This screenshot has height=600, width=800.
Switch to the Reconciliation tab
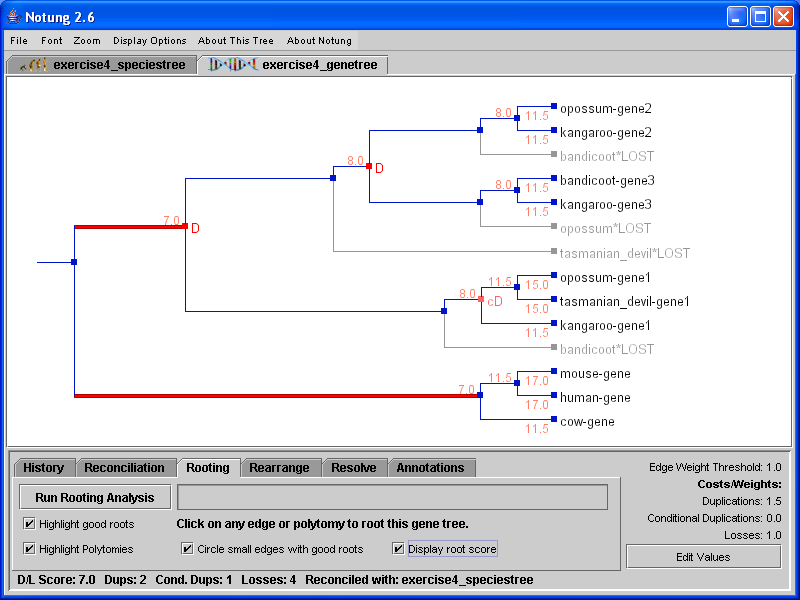[x=124, y=467]
